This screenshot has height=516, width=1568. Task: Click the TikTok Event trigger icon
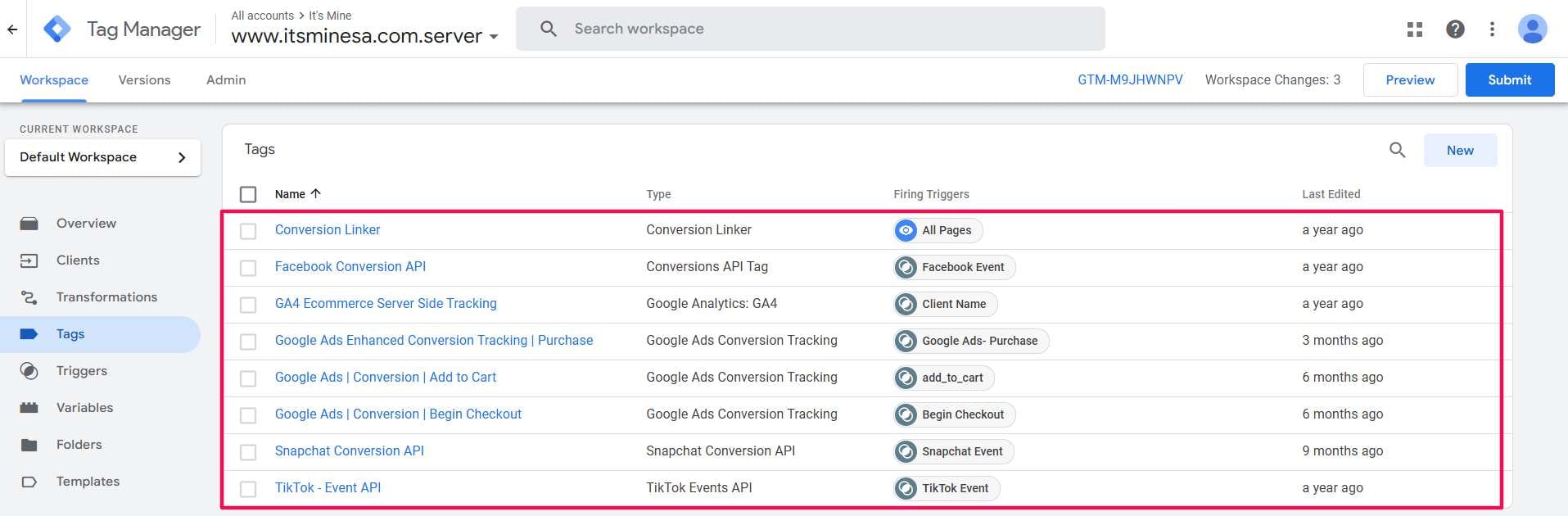click(906, 488)
